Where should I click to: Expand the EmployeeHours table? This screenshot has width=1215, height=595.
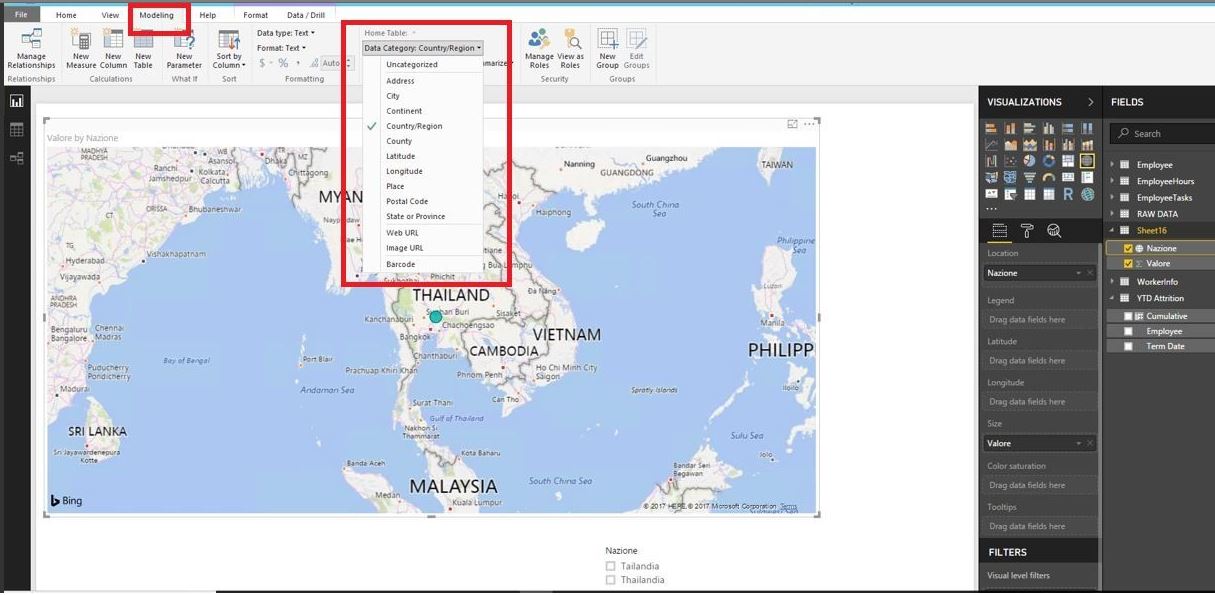[1113, 181]
